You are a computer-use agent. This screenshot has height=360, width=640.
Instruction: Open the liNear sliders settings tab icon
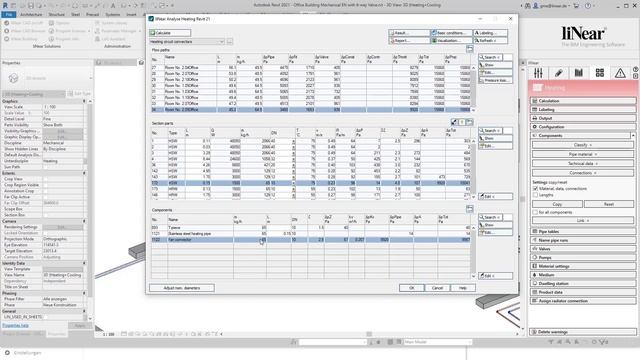[x=538, y=73]
